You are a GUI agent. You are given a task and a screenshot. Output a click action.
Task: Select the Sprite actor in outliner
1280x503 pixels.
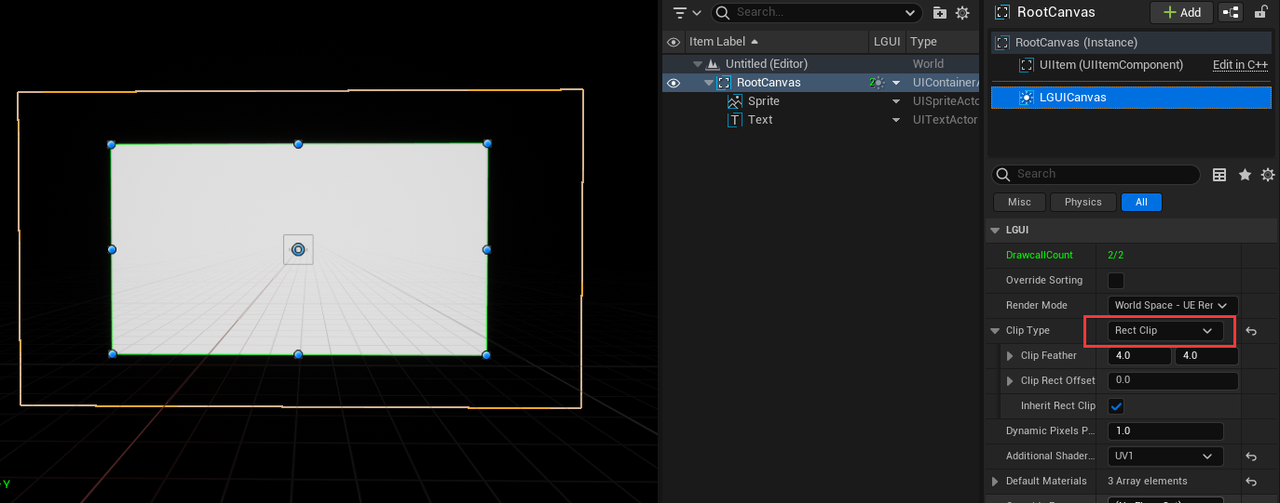click(x=763, y=101)
